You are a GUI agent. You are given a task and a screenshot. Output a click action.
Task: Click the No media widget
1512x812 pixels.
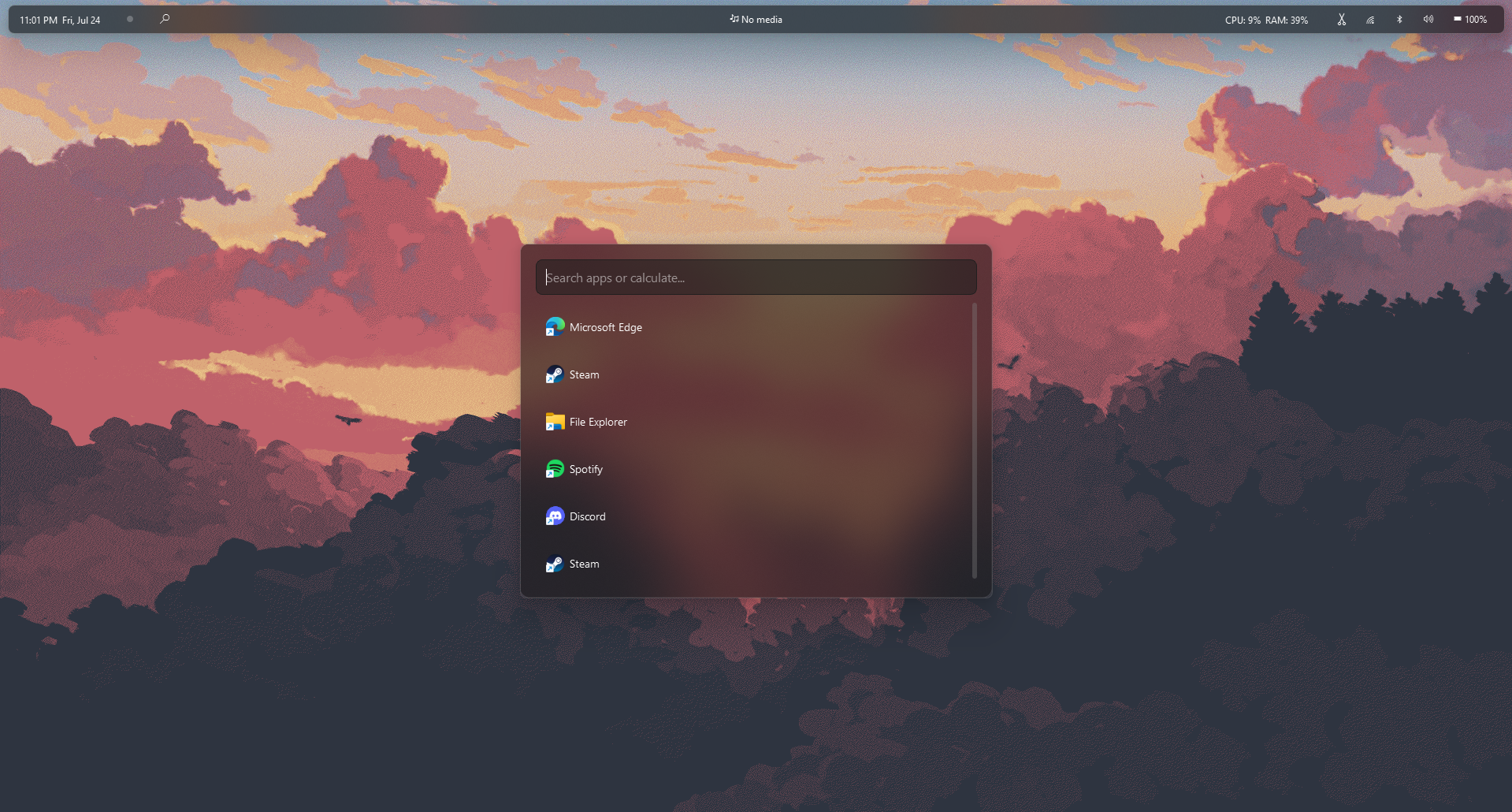pyautogui.click(x=756, y=20)
